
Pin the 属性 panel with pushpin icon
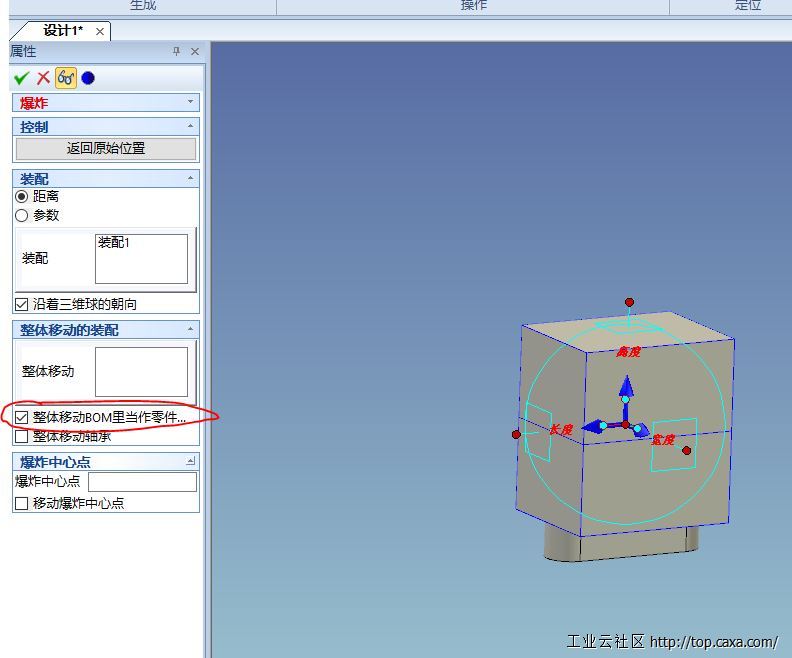177,51
